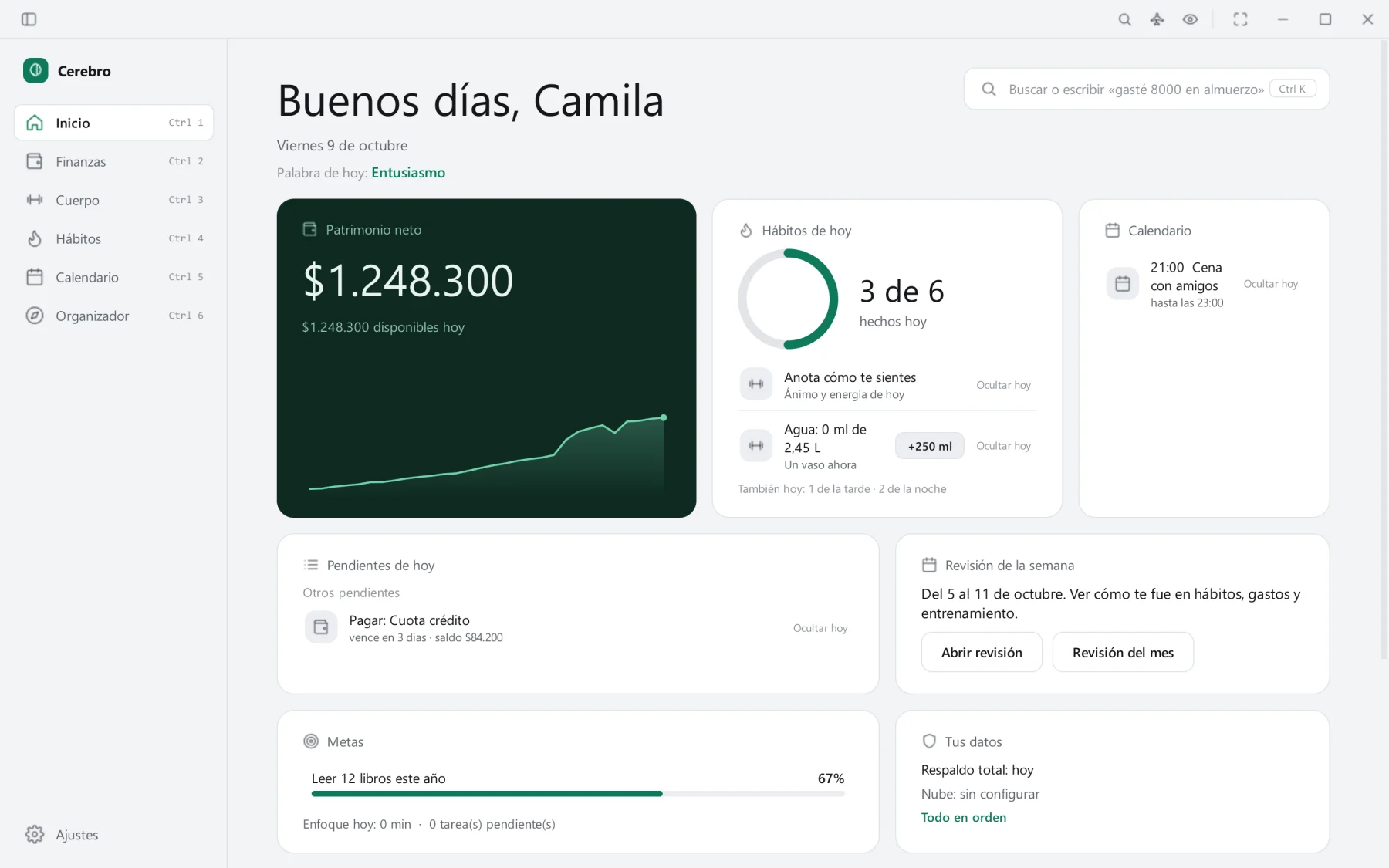This screenshot has height=868, width=1389.
Task: Go to Inicio in the sidebar
Action: pos(113,123)
